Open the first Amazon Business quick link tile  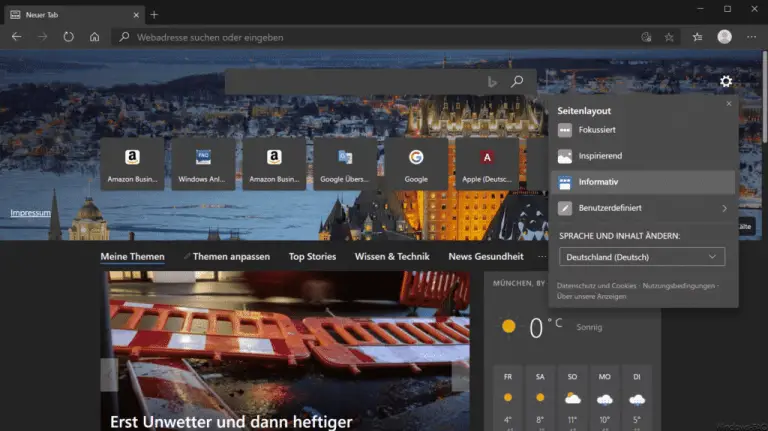132,164
